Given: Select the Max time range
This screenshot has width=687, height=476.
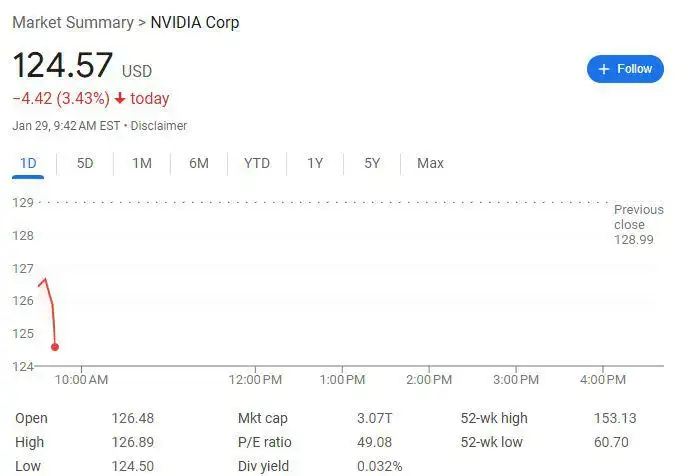Looking at the screenshot, I should point(430,163).
